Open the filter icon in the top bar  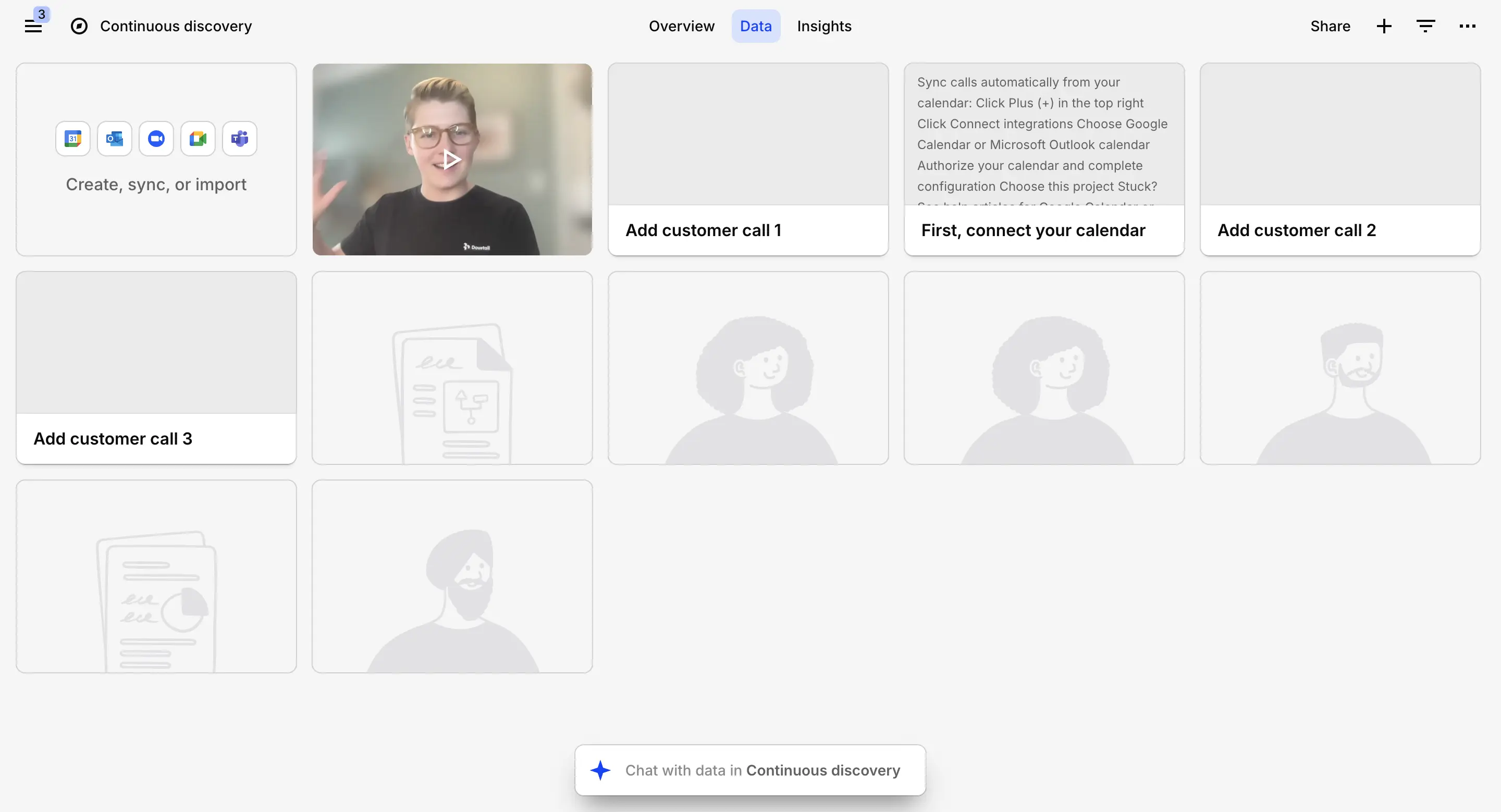(1426, 26)
